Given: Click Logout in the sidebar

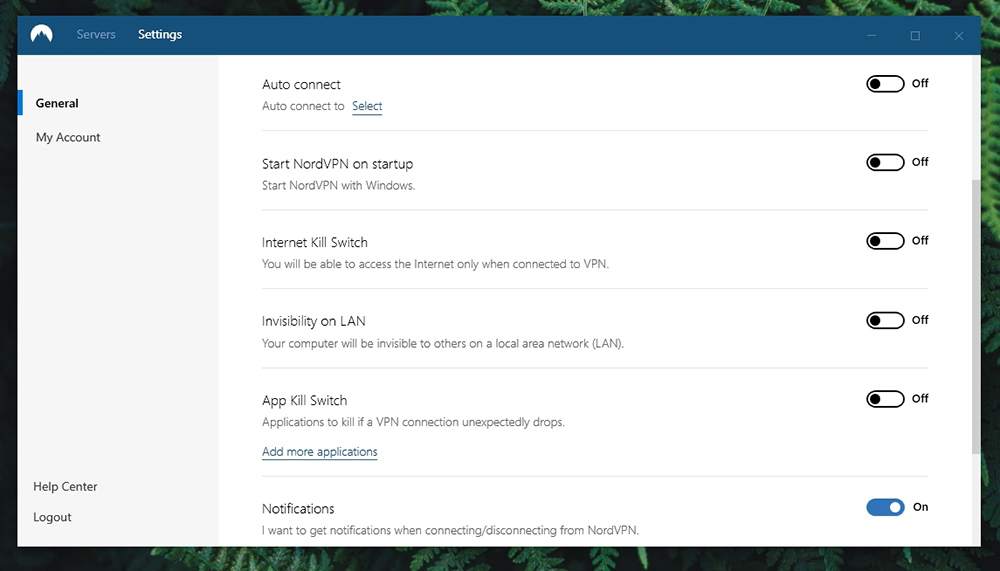Looking at the screenshot, I should click(x=52, y=517).
